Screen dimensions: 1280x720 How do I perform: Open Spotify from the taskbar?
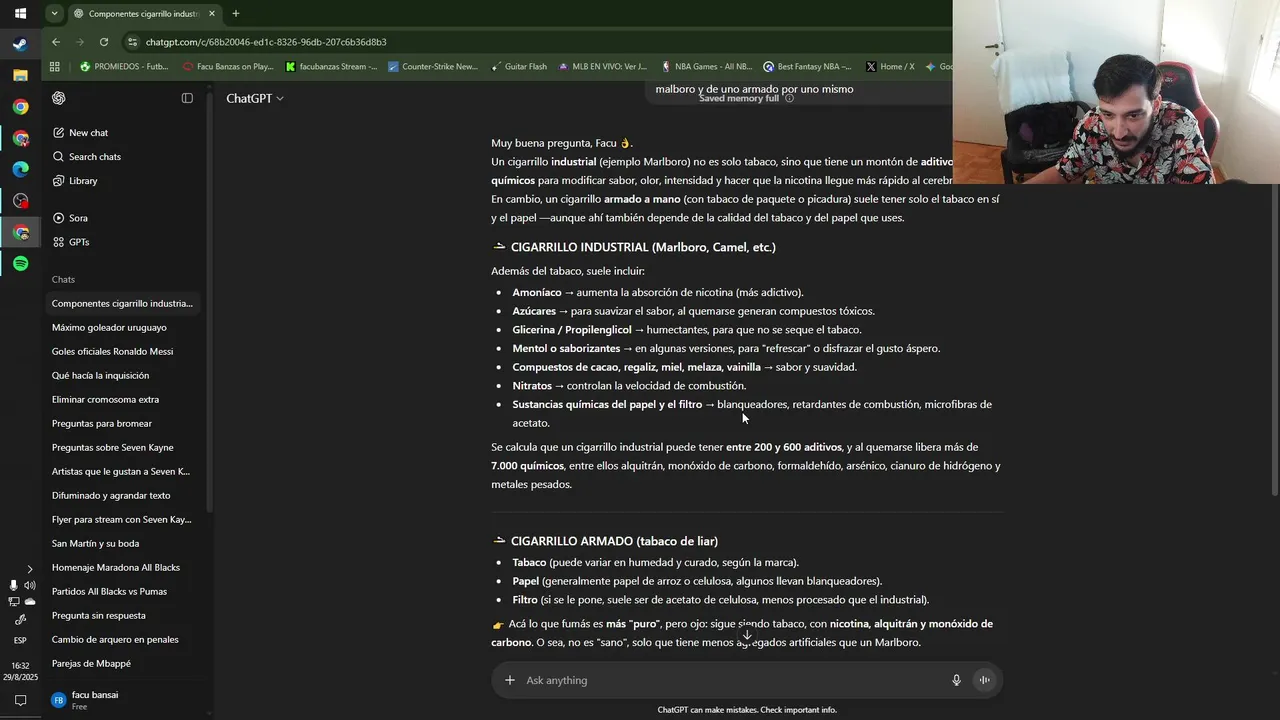20,264
